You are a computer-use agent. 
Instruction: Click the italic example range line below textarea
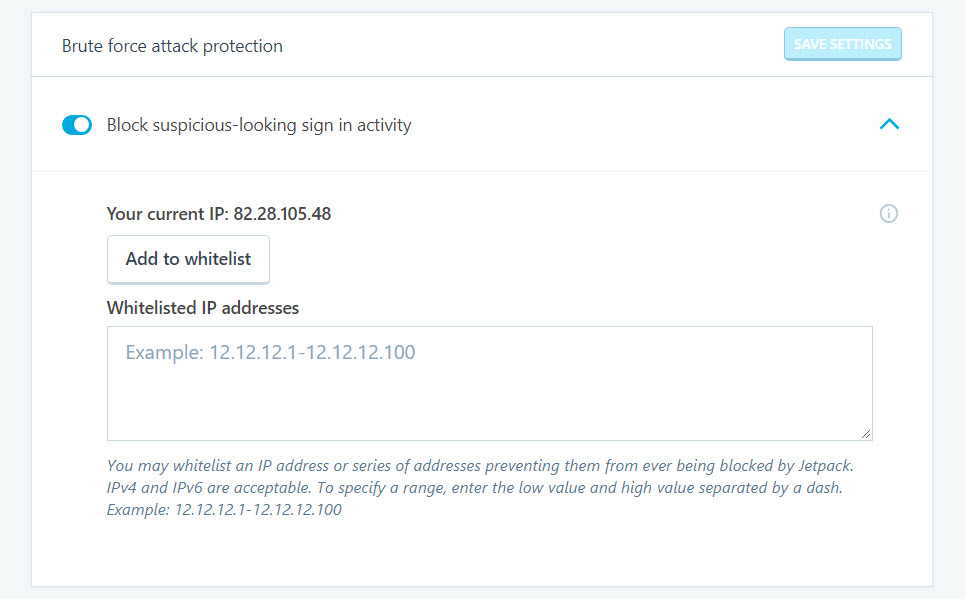click(x=224, y=510)
